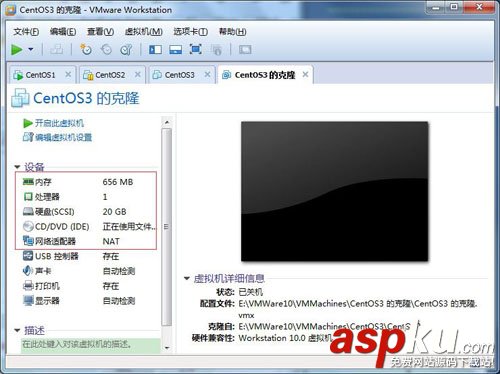This screenshot has width=500, height=374.
Task: Collapse the 描述 section
Action: coord(17,330)
